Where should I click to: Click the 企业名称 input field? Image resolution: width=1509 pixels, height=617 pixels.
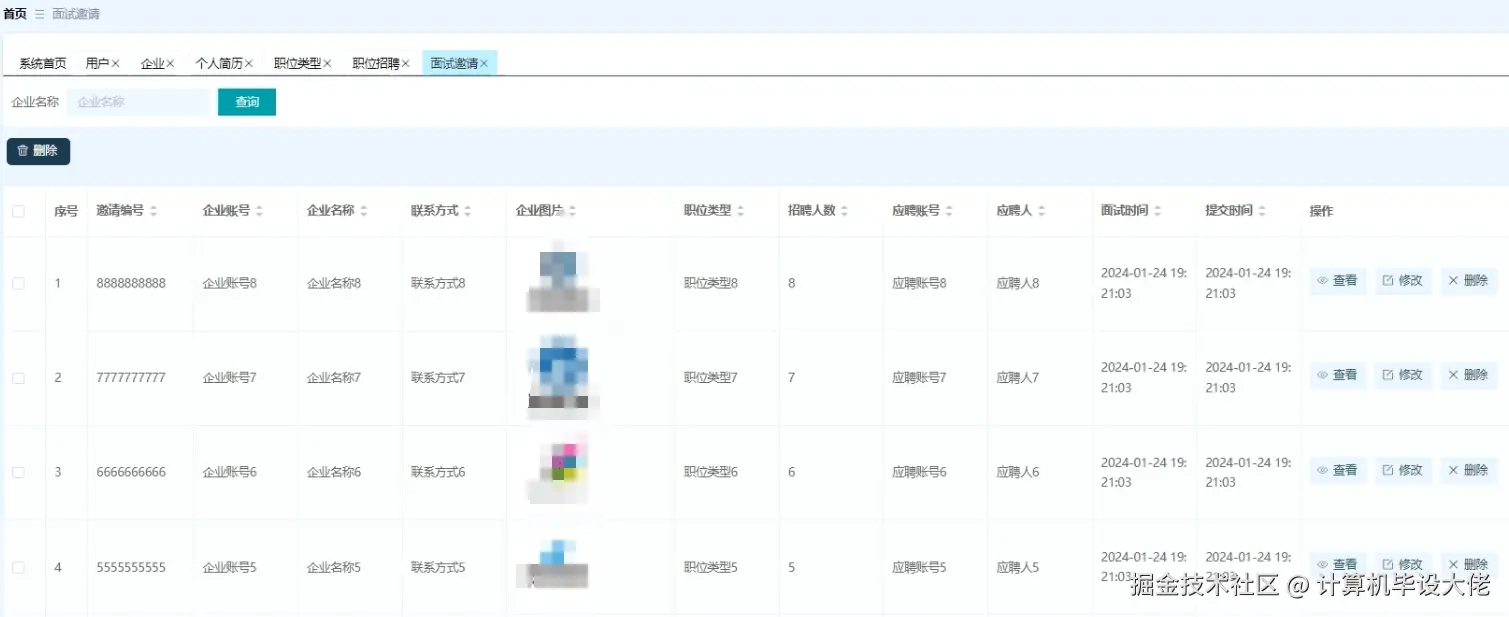tap(137, 101)
